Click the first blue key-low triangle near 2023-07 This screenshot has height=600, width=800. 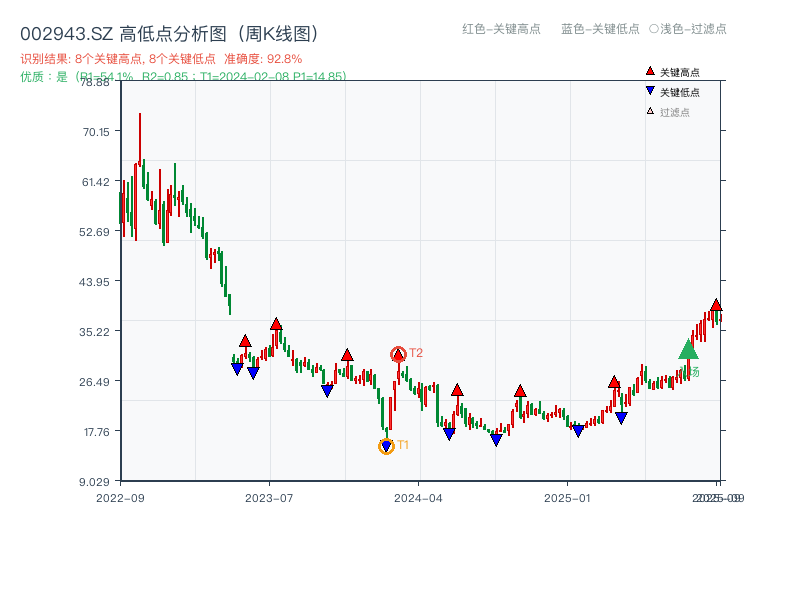pos(235,368)
